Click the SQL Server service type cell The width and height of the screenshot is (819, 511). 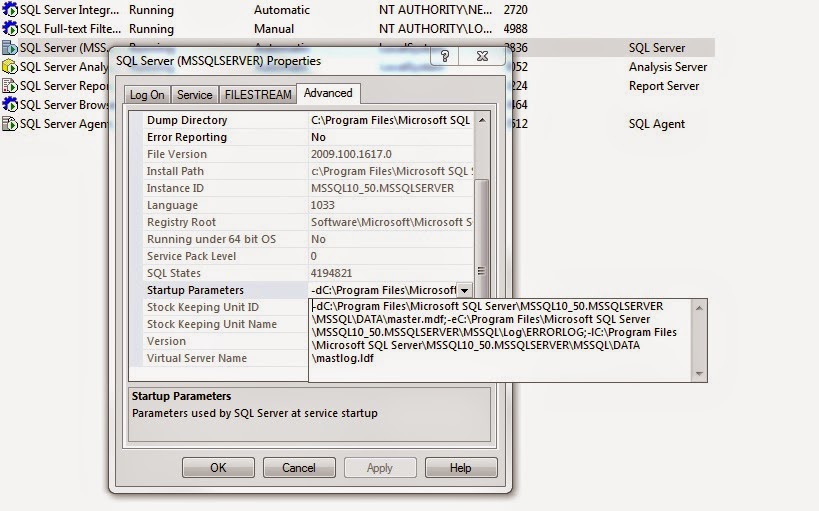pos(657,48)
